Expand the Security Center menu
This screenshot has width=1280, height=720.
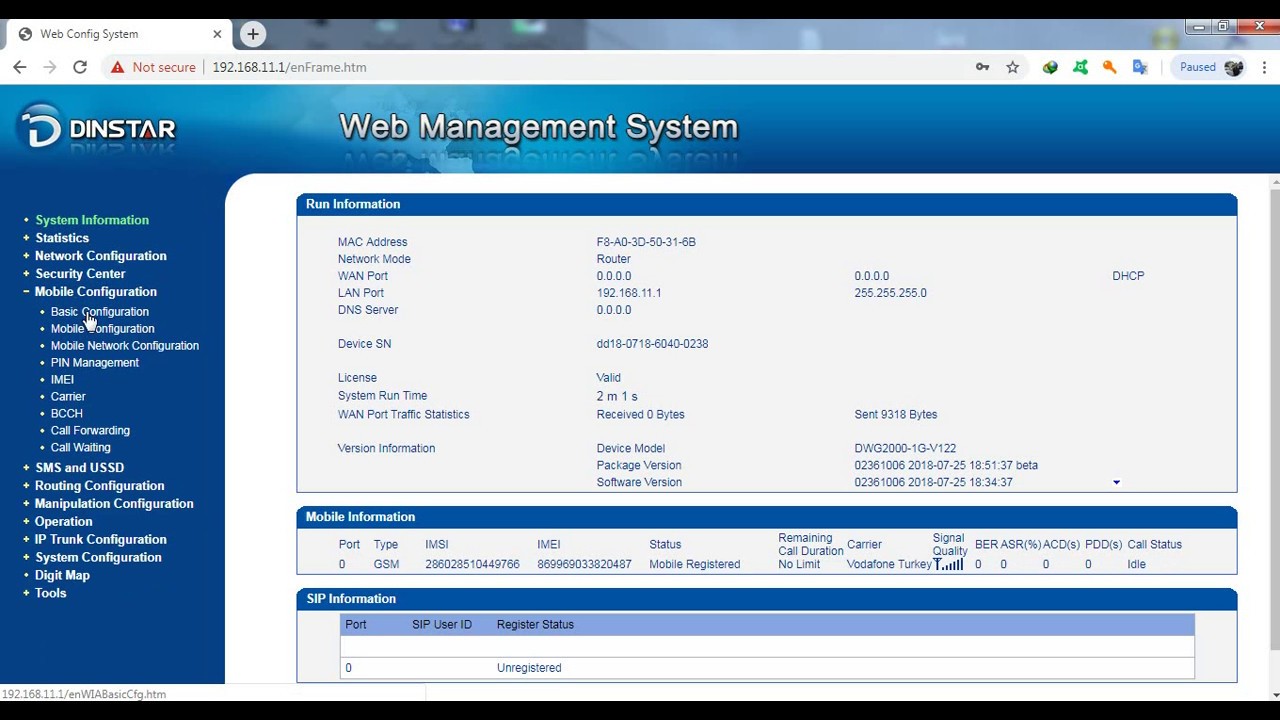click(x=80, y=274)
